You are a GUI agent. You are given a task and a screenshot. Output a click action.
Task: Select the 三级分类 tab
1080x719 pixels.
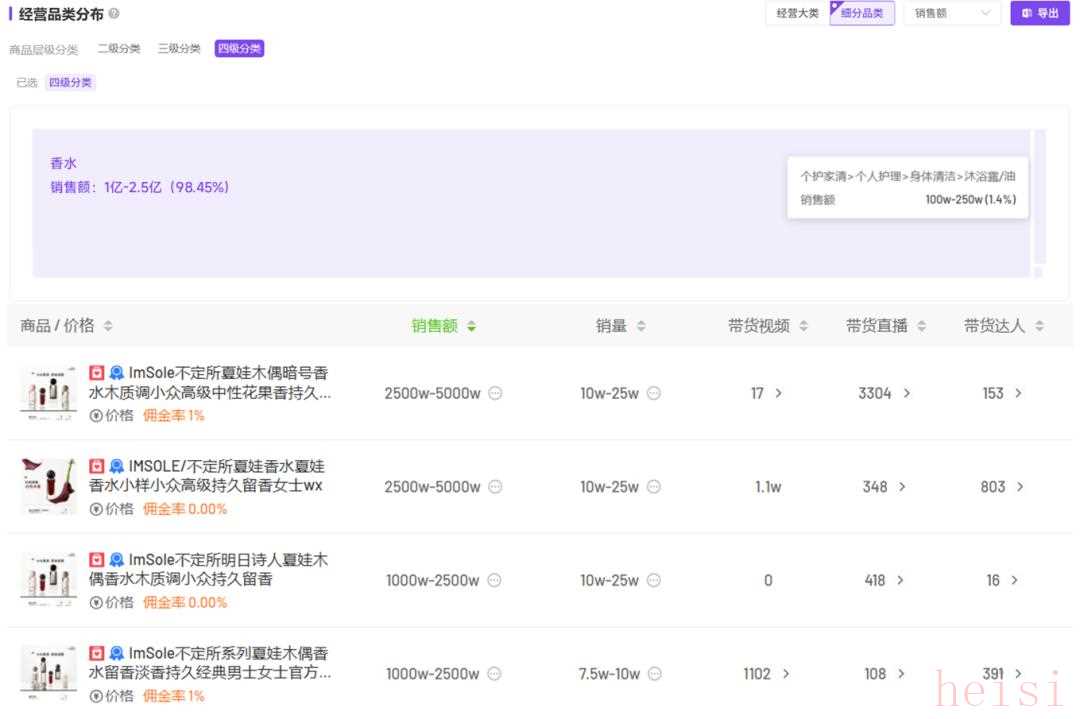coord(179,49)
